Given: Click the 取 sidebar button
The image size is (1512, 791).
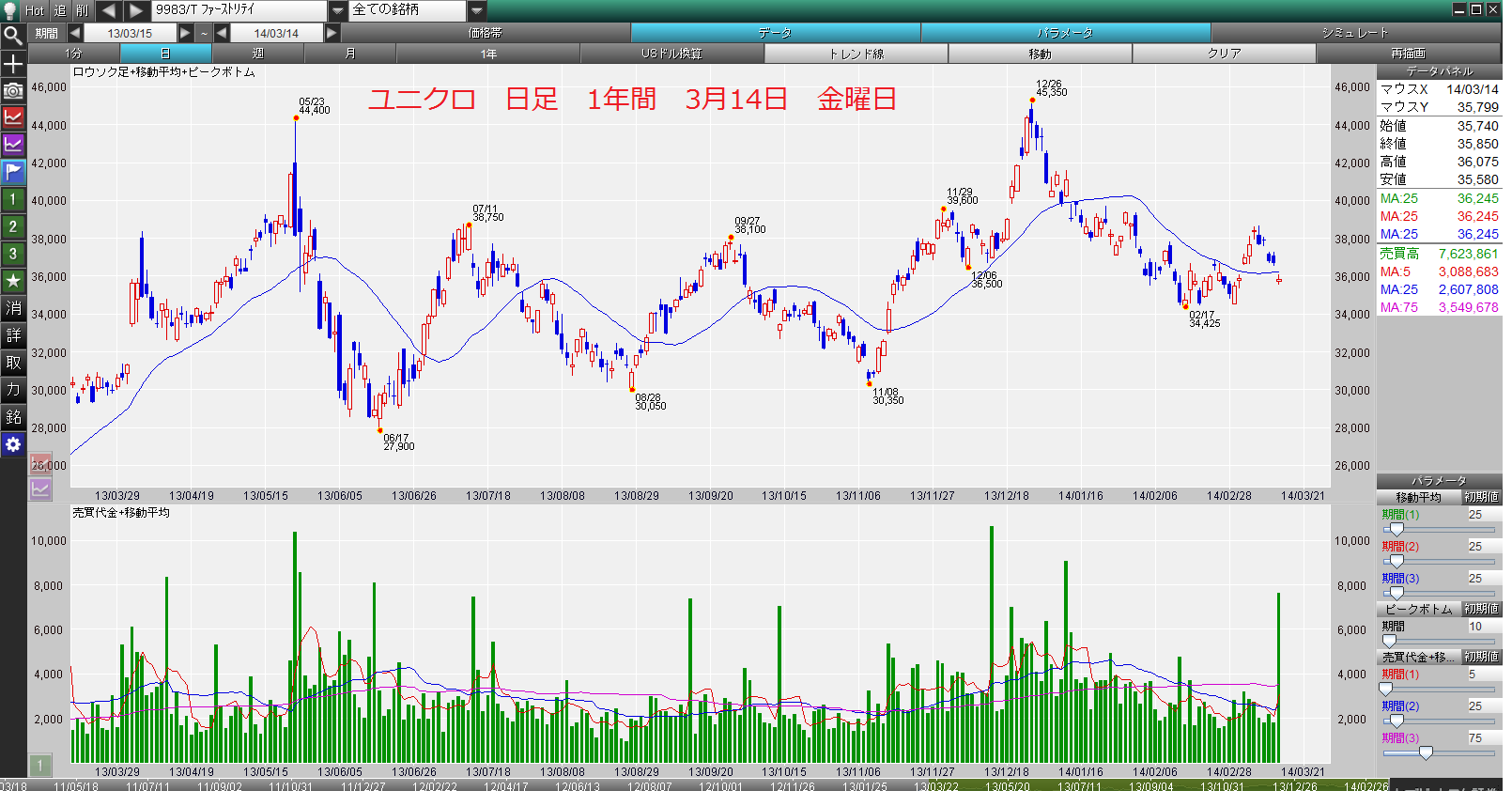Looking at the screenshot, I should pos(13,363).
